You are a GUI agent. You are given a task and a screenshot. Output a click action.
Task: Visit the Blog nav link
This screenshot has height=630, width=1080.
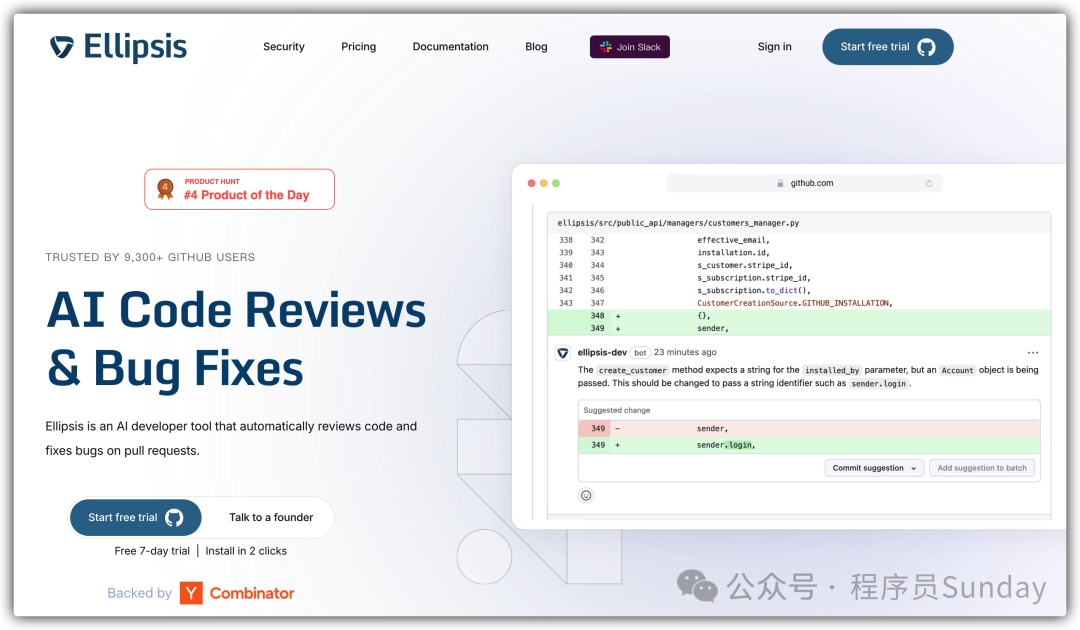click(536, 47)
